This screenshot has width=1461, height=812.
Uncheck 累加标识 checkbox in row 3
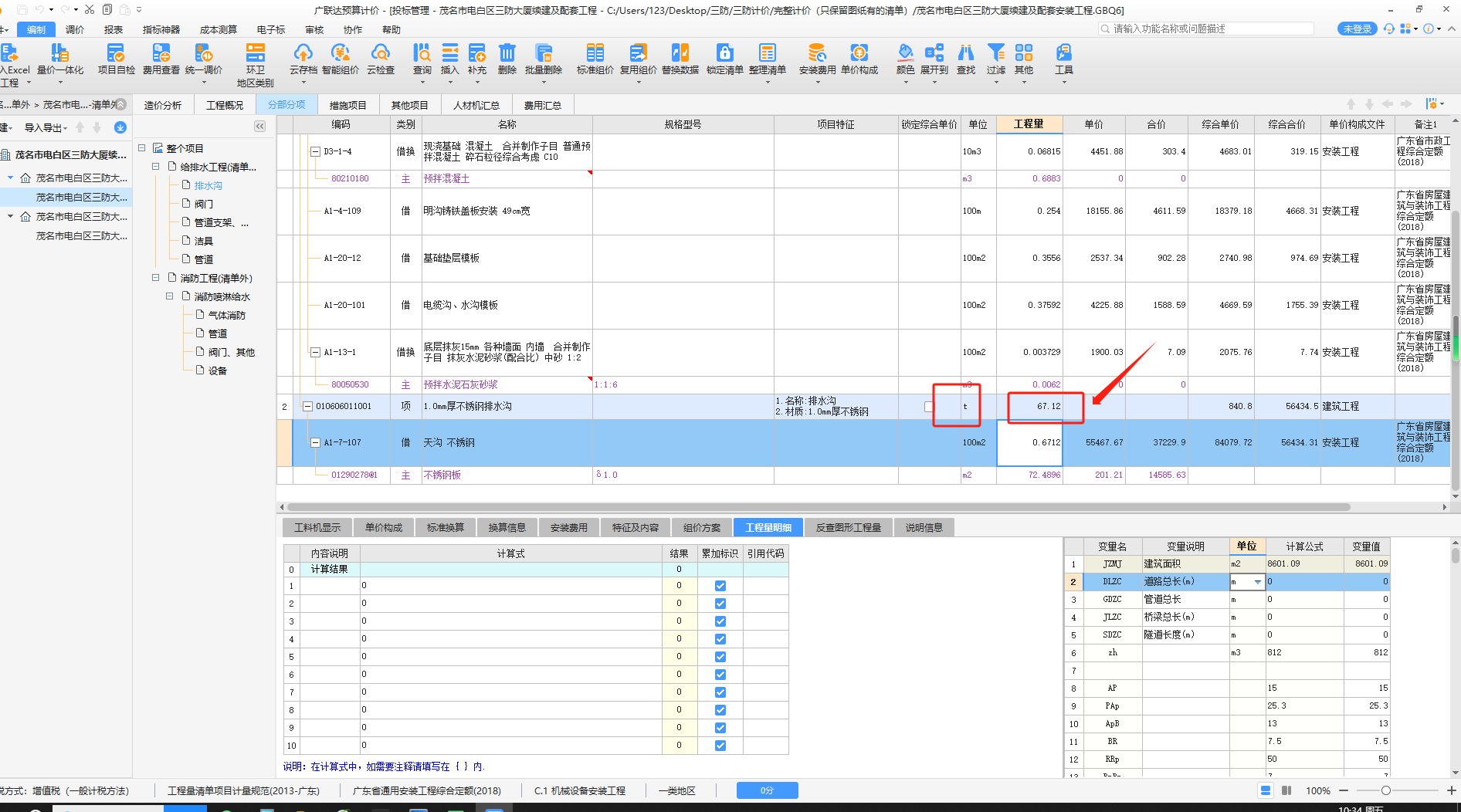(x=720, y=621)
